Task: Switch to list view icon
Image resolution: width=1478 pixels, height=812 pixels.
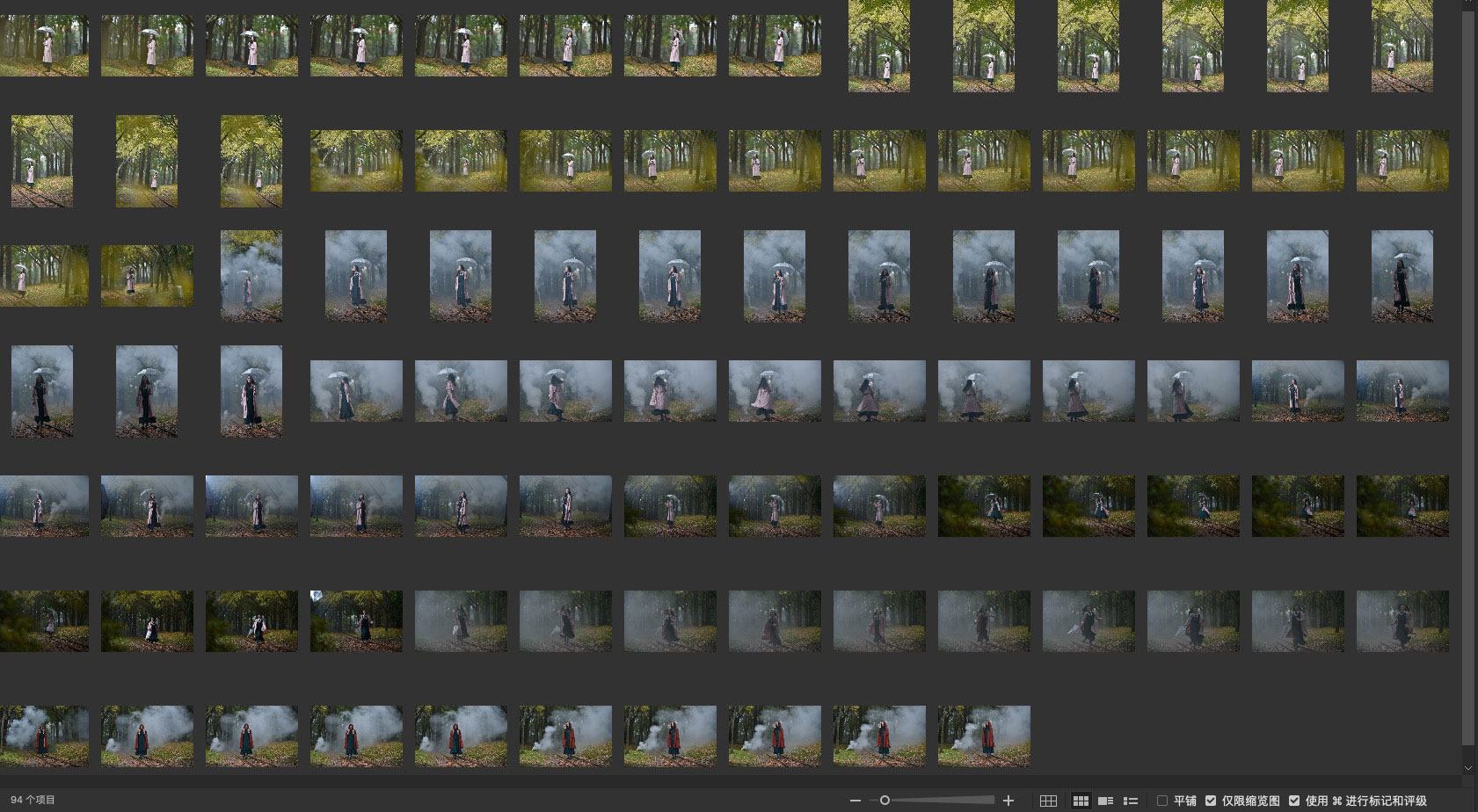Action: [1131, 801]
